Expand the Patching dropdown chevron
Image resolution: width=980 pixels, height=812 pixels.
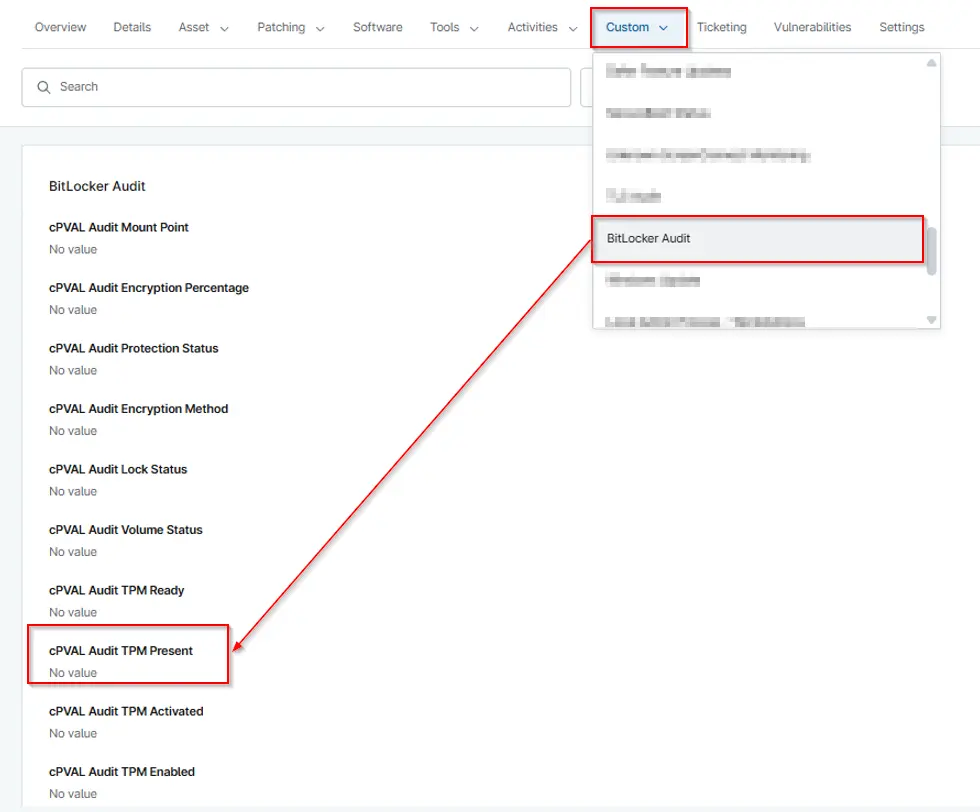point(320,29)
